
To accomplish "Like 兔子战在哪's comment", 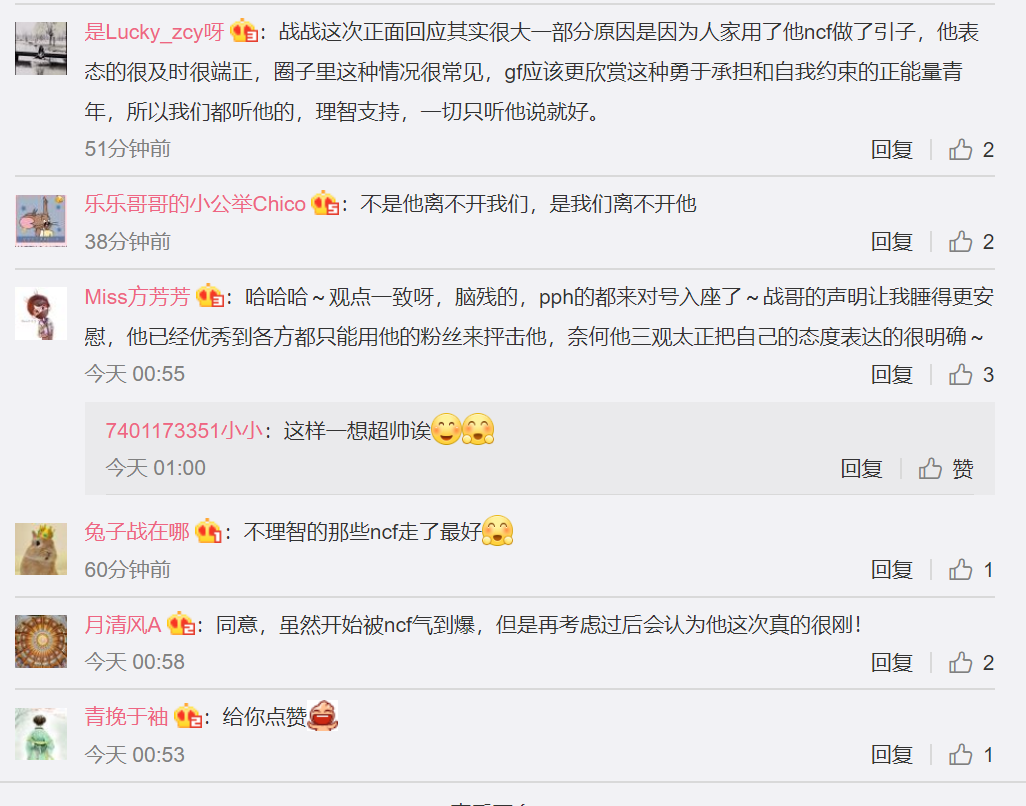I will coord(971,570).
